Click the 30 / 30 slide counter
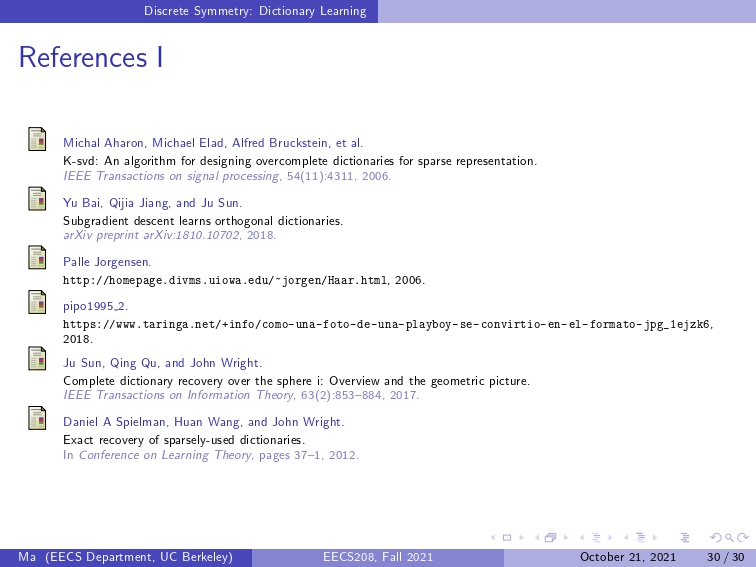Image resolution: width=756 pixels, height=567 pixels. point(726,557)
